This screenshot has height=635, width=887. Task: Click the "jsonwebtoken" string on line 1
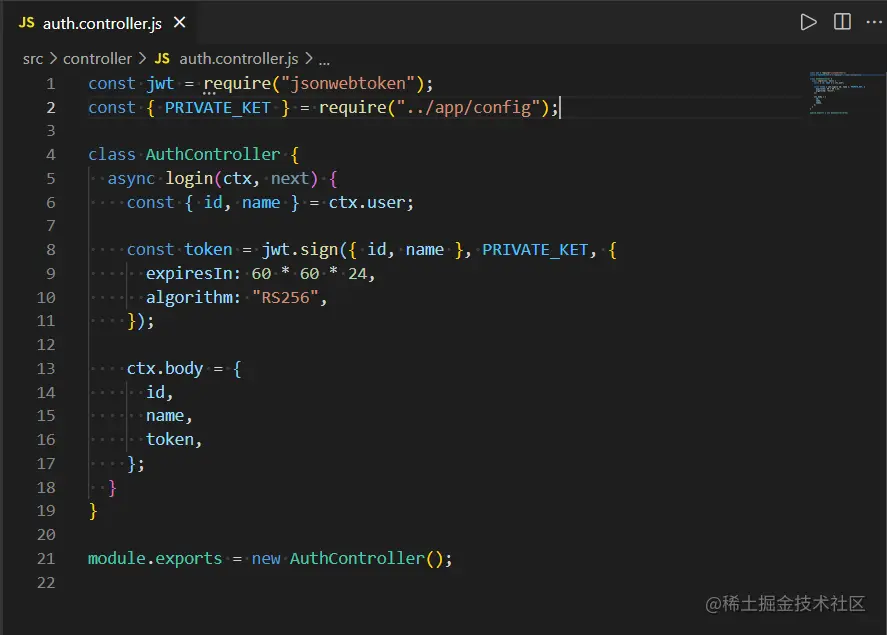348,84
